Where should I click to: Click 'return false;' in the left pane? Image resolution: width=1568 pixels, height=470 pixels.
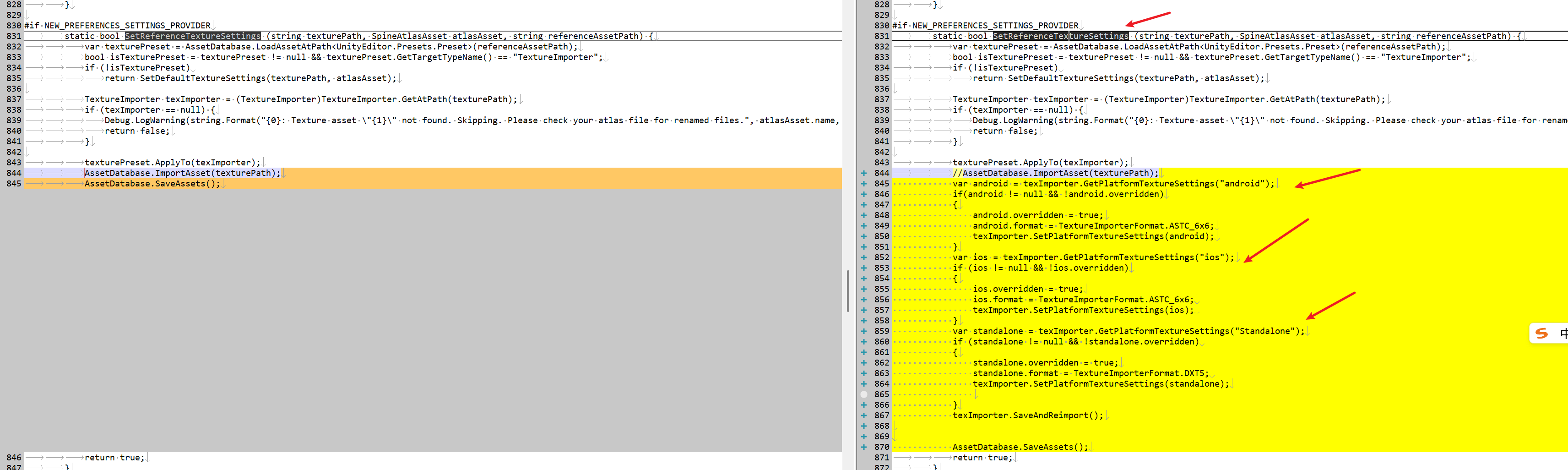coord(137,131)
